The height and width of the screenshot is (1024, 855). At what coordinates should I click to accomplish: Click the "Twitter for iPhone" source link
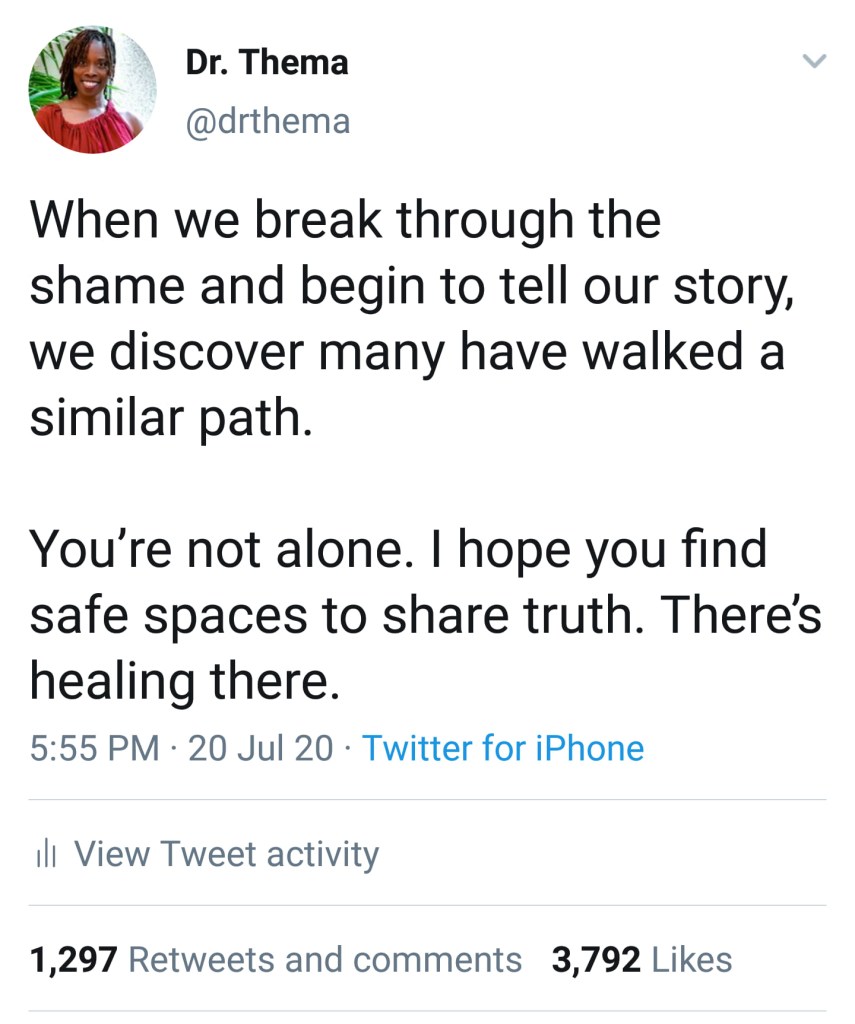tap(502, 748)
